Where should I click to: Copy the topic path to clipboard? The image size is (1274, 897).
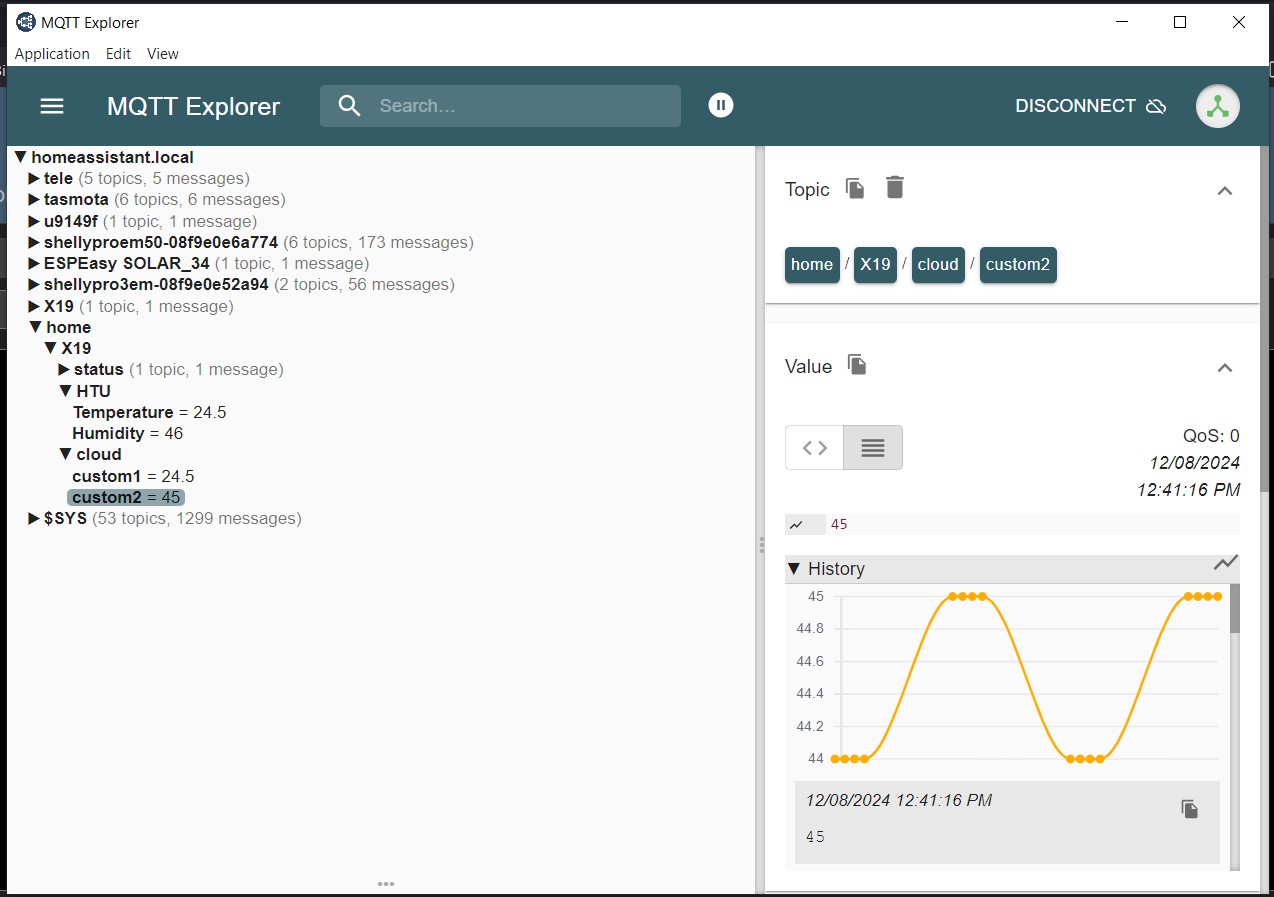tap(855, 188)
